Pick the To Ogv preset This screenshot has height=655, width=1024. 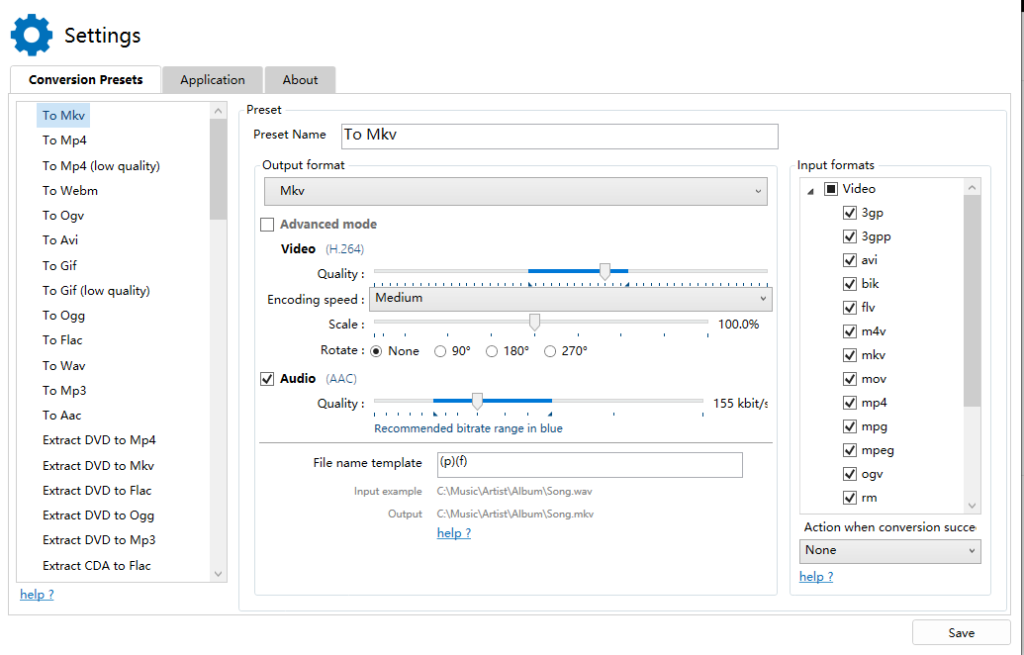pos(63,216)
